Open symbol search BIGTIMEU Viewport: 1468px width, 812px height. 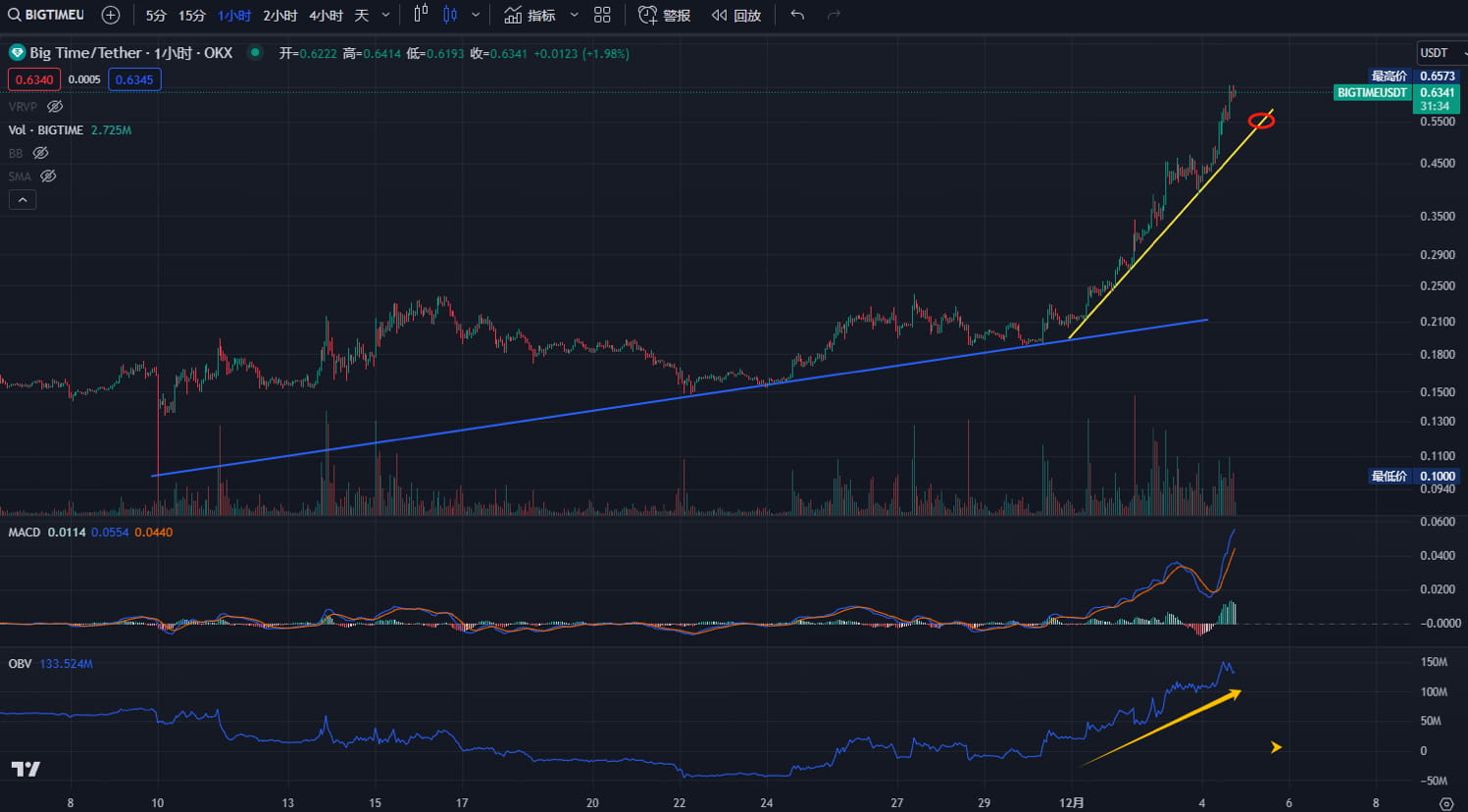click(47, 15)
